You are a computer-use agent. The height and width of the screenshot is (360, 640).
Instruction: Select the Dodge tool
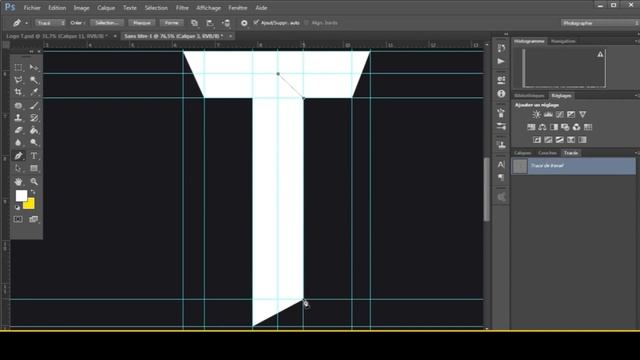point(34,142)
